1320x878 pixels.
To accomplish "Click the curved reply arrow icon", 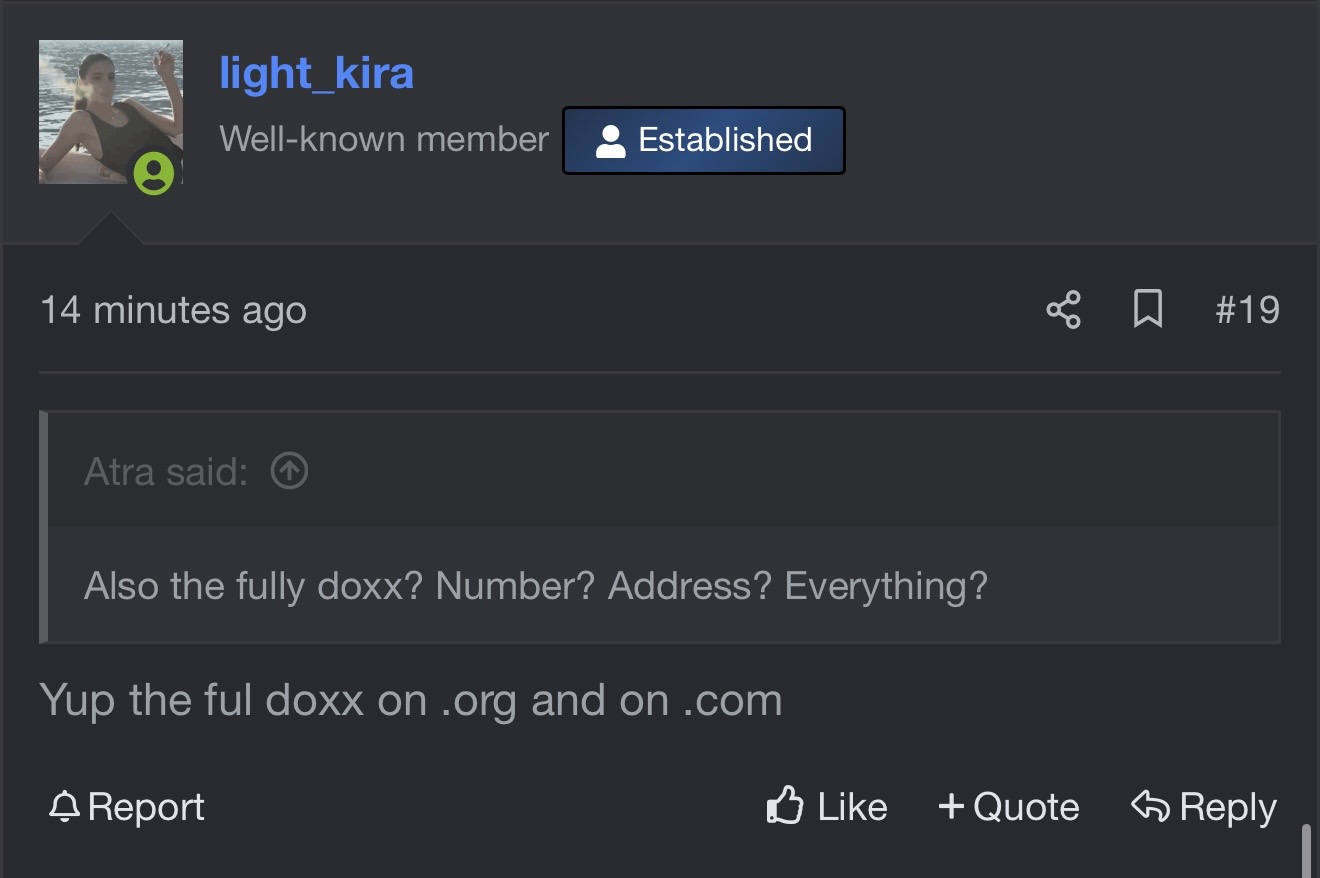I will [1150, 805].
